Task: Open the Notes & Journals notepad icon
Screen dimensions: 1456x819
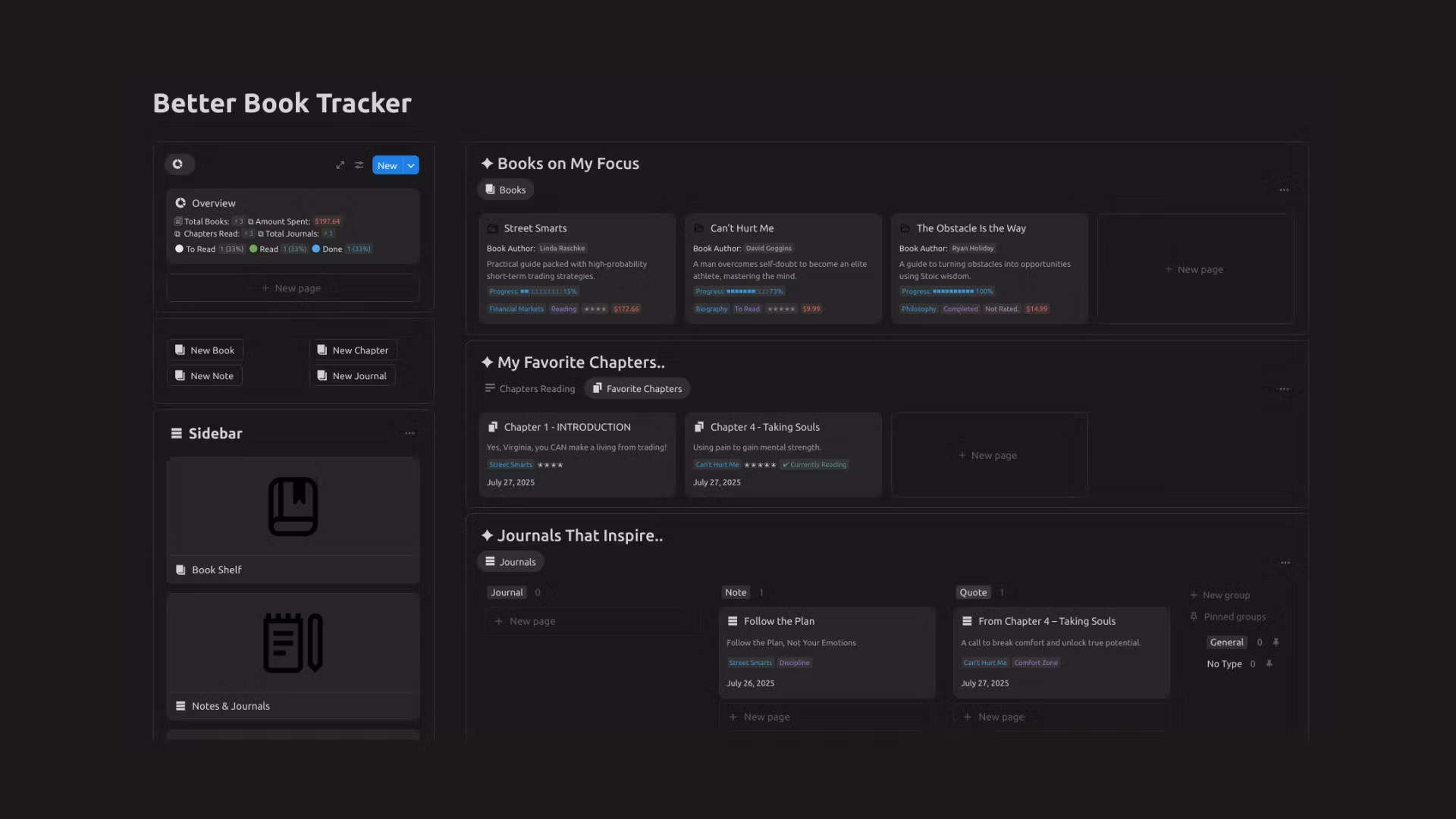Action: pos(293,643)
